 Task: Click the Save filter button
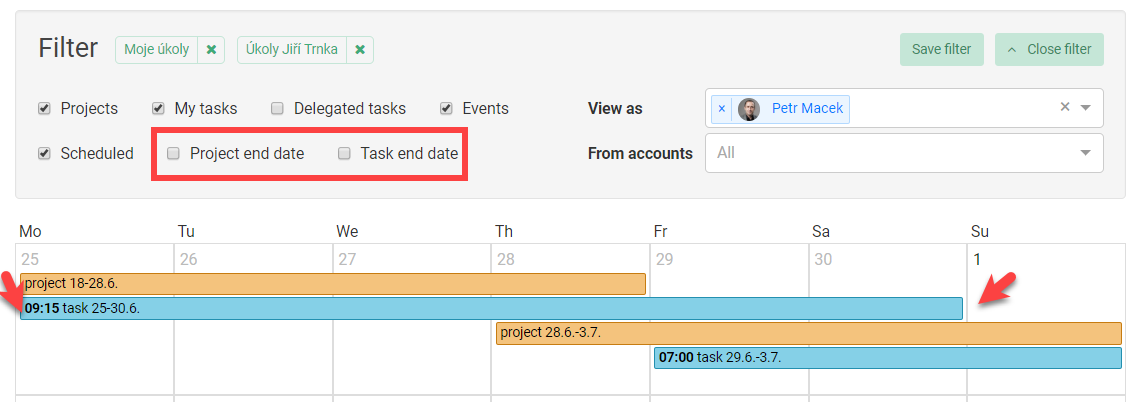[942, 49]
